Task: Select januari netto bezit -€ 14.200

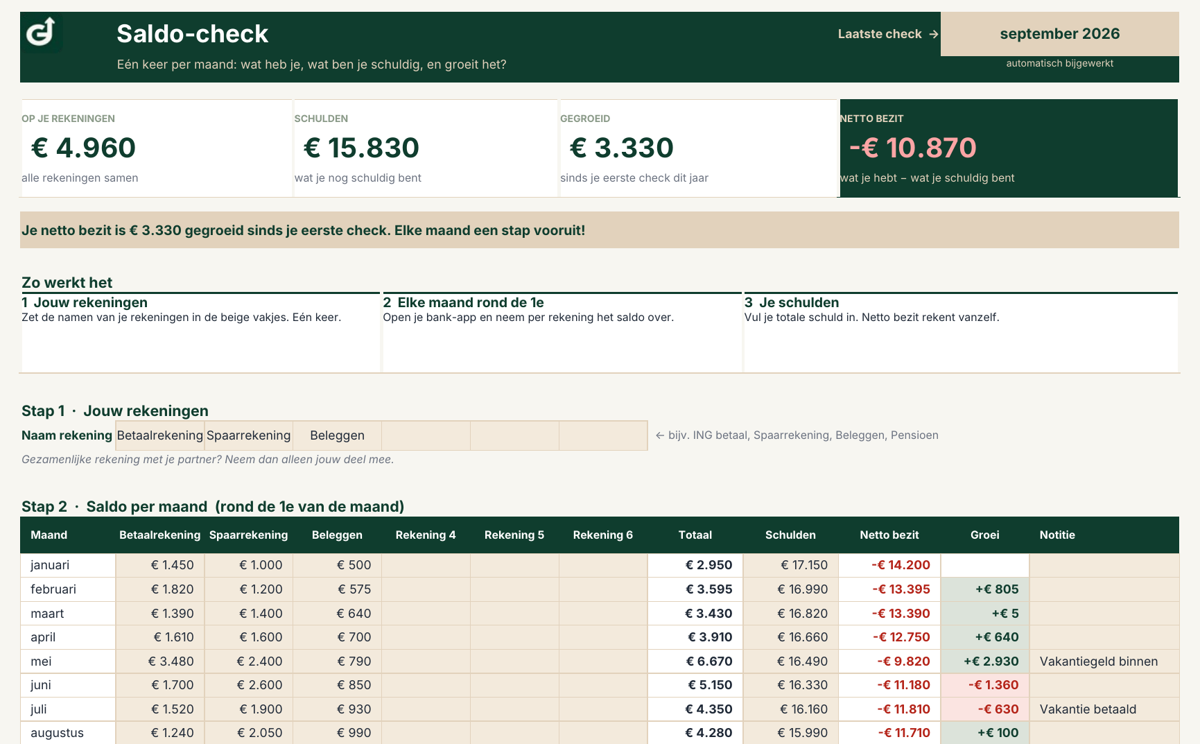Action: pyautogui.click(x=889, y=565)
